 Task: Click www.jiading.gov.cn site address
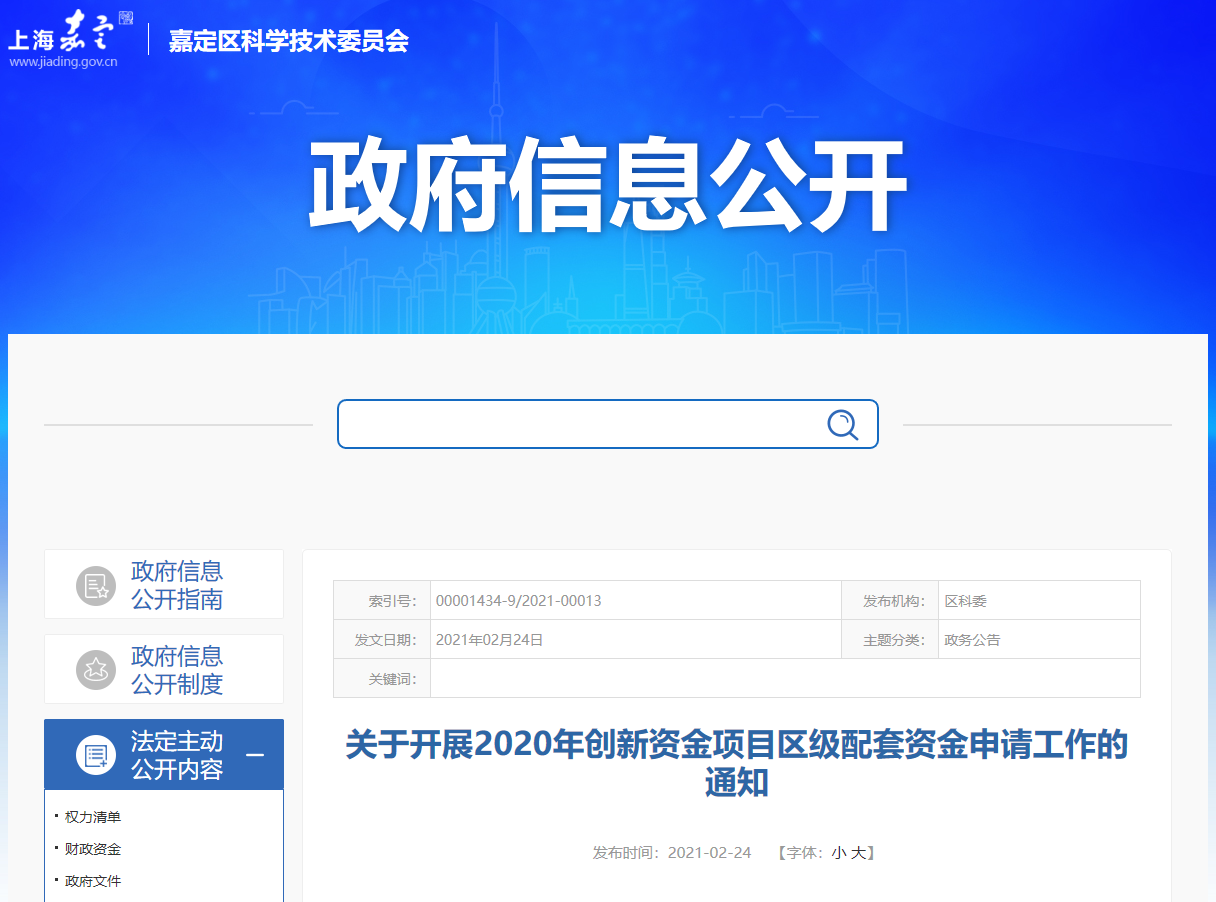64,62
